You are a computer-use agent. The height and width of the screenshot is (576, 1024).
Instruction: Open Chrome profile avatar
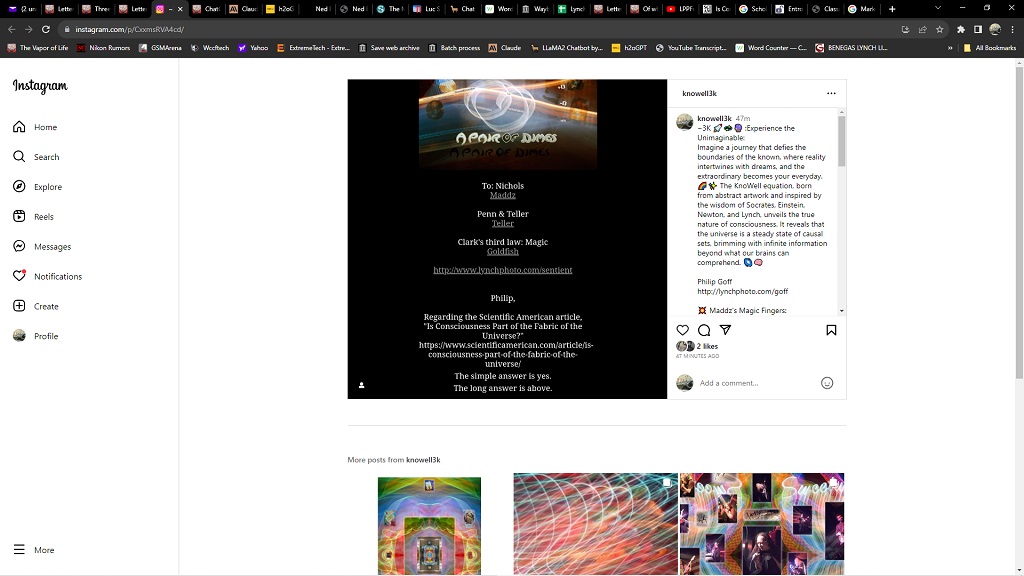[x=995, y=29]
